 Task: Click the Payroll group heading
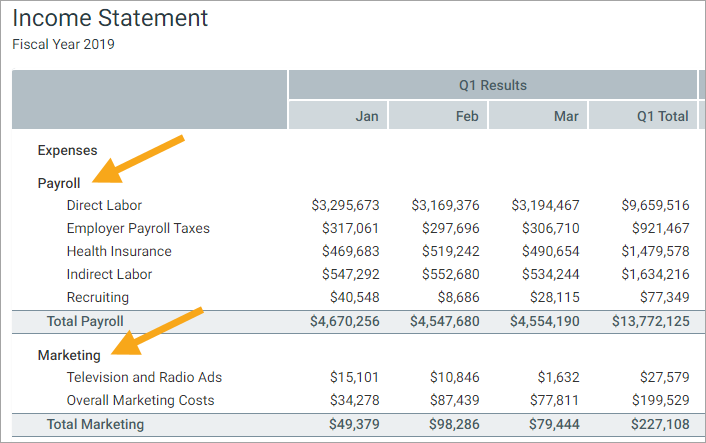[x=59, y=183]
